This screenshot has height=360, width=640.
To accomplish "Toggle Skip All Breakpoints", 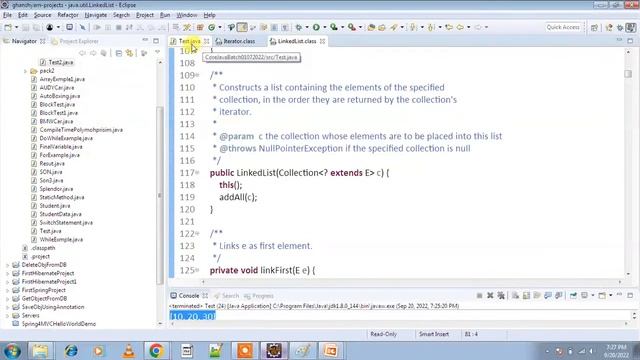I will pyautogui.click(x=83, y=27).
